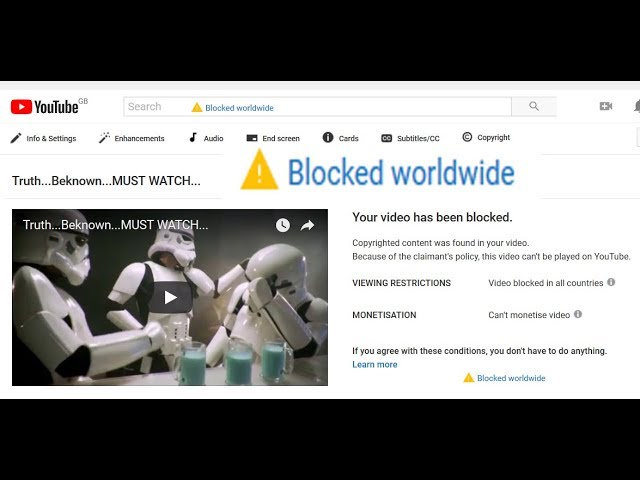
Task: Open the Audio tab
Action: (206, 138)
